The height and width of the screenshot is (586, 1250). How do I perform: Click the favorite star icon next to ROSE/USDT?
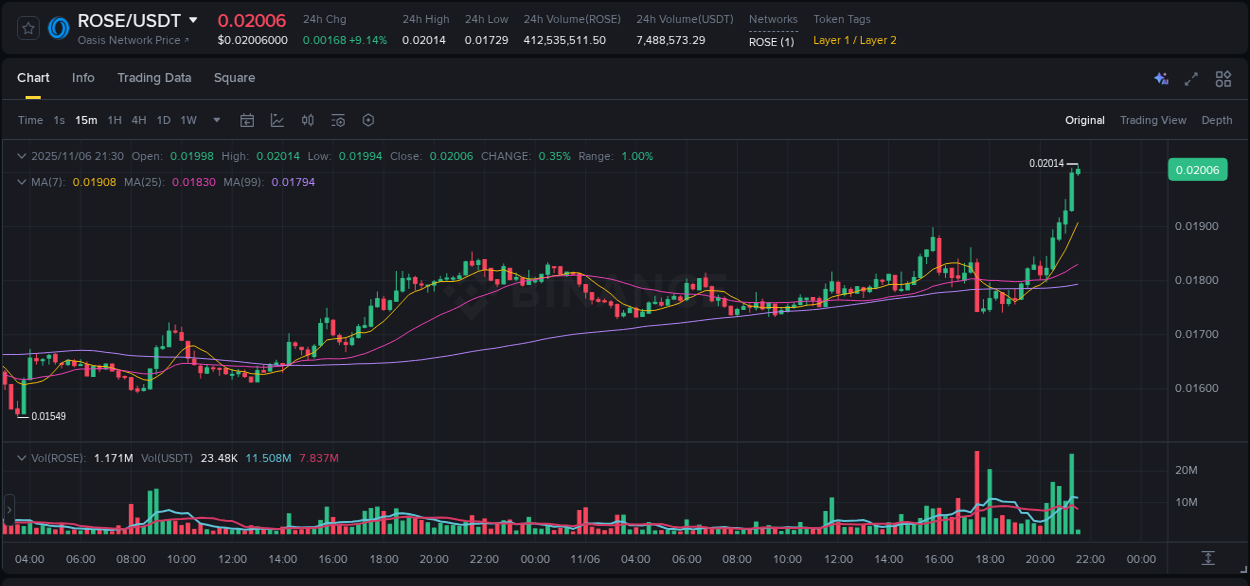point(27,27)
